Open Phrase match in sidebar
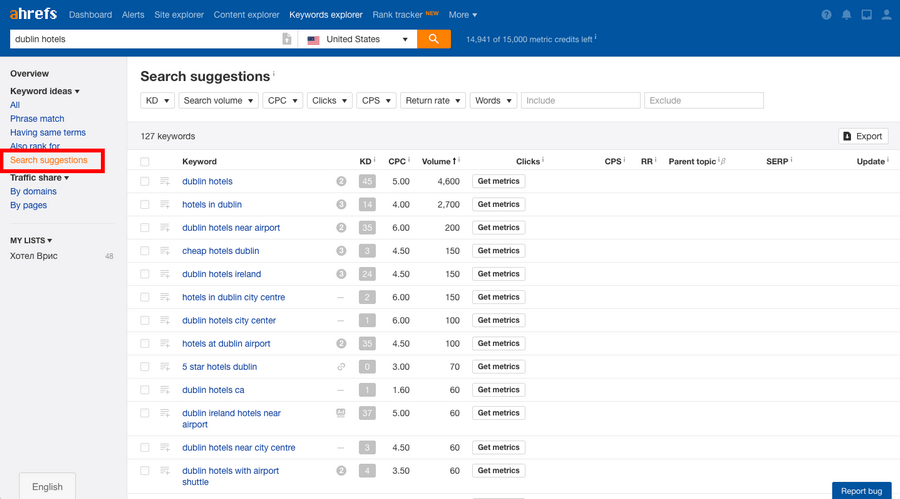Image resolution: width=900 pixels, height=499 pixels. (x=37, y=119)
